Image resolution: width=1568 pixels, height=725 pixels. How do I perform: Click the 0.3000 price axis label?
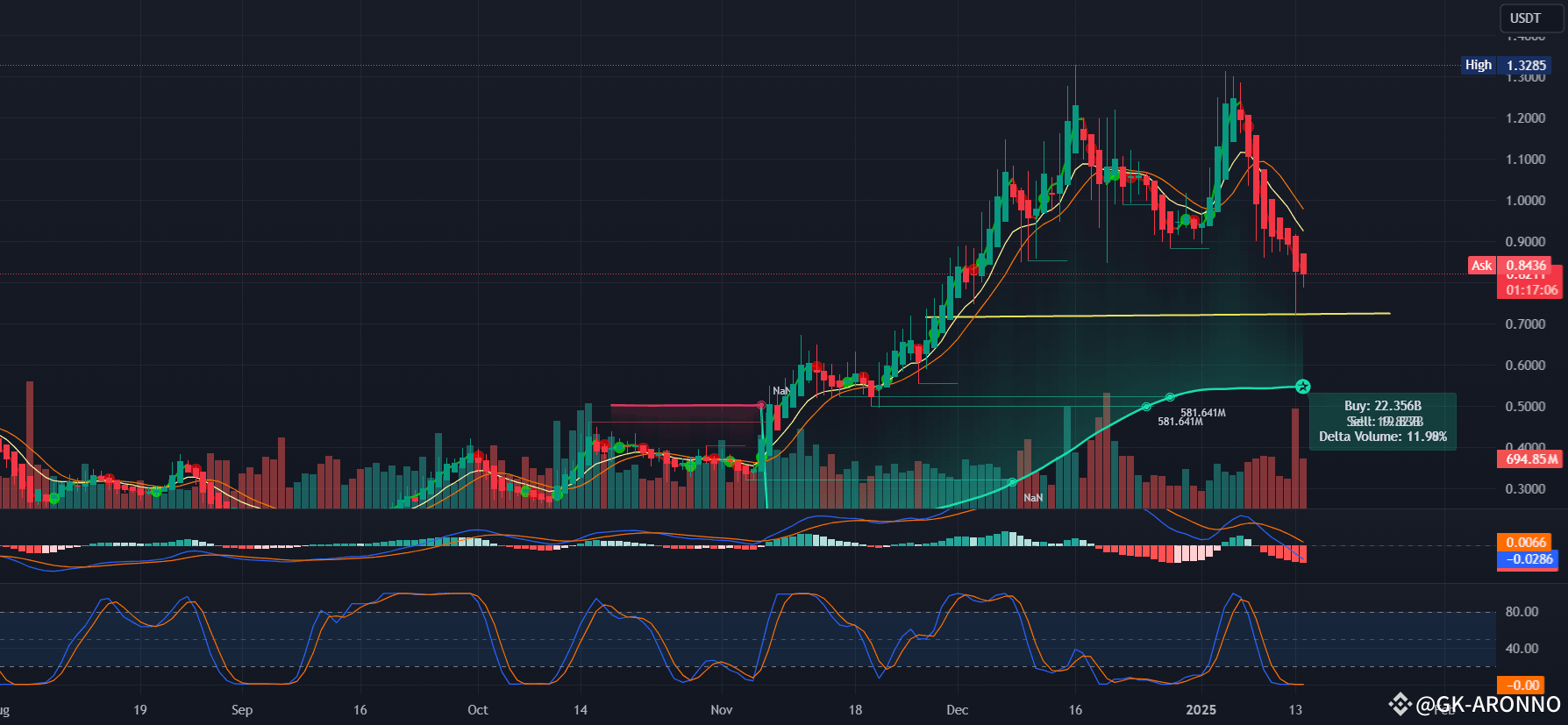[x=1525, y=489]
